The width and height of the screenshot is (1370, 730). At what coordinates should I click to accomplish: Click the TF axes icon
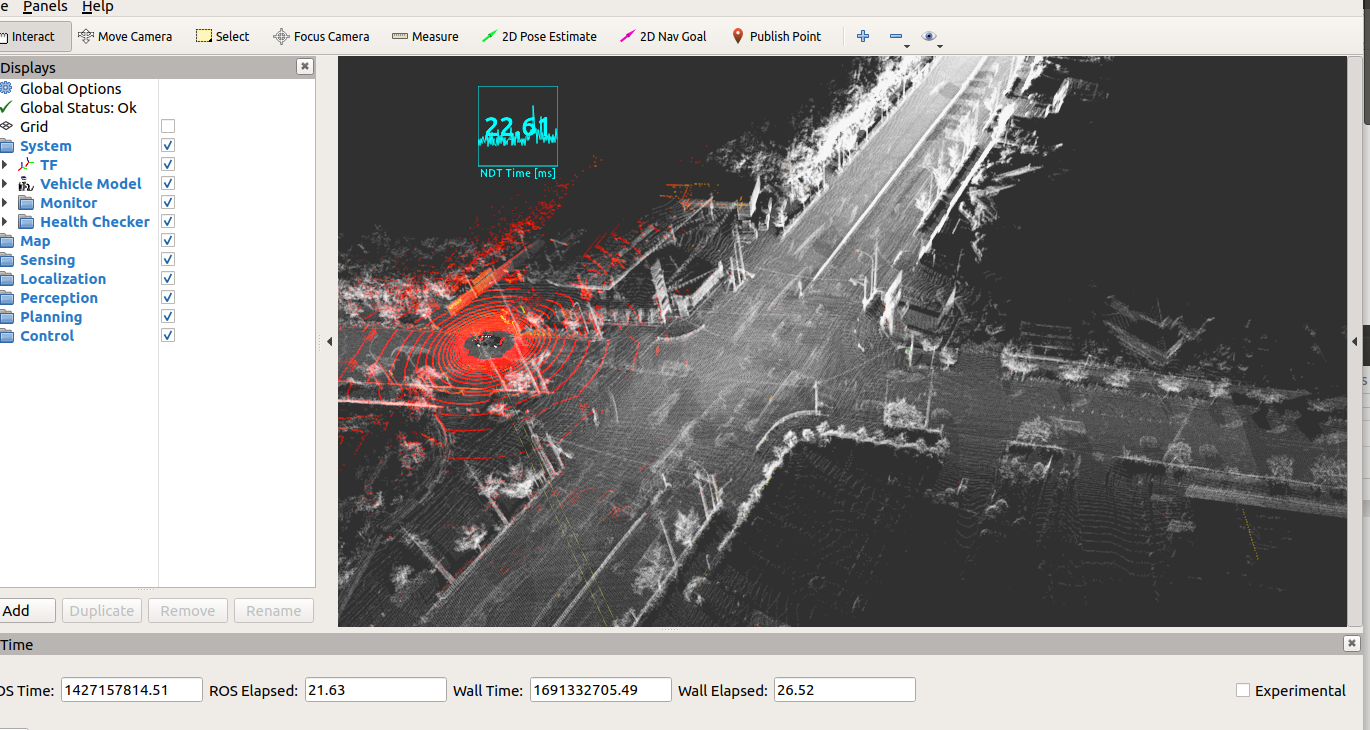pyautogui.click(x=26, y=164)
